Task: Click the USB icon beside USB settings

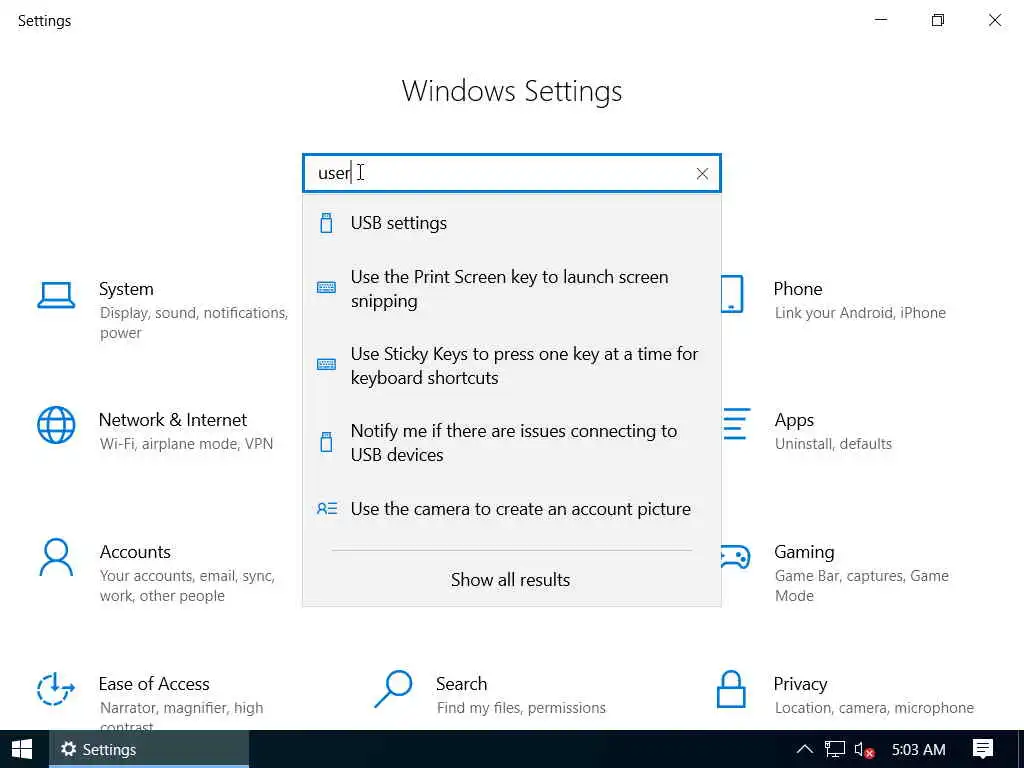Action: coord(326,223)
